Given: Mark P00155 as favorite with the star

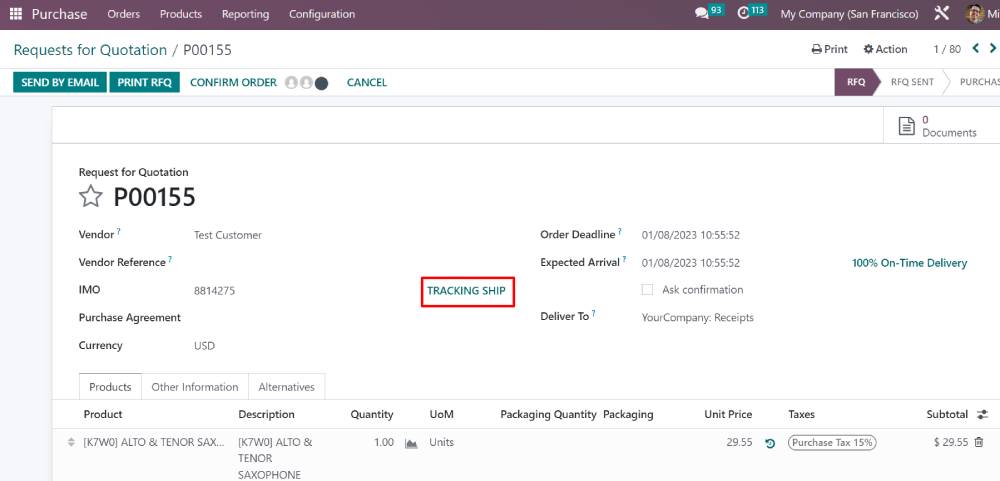Looking at the screenshot, I should [x=91, y=196].
